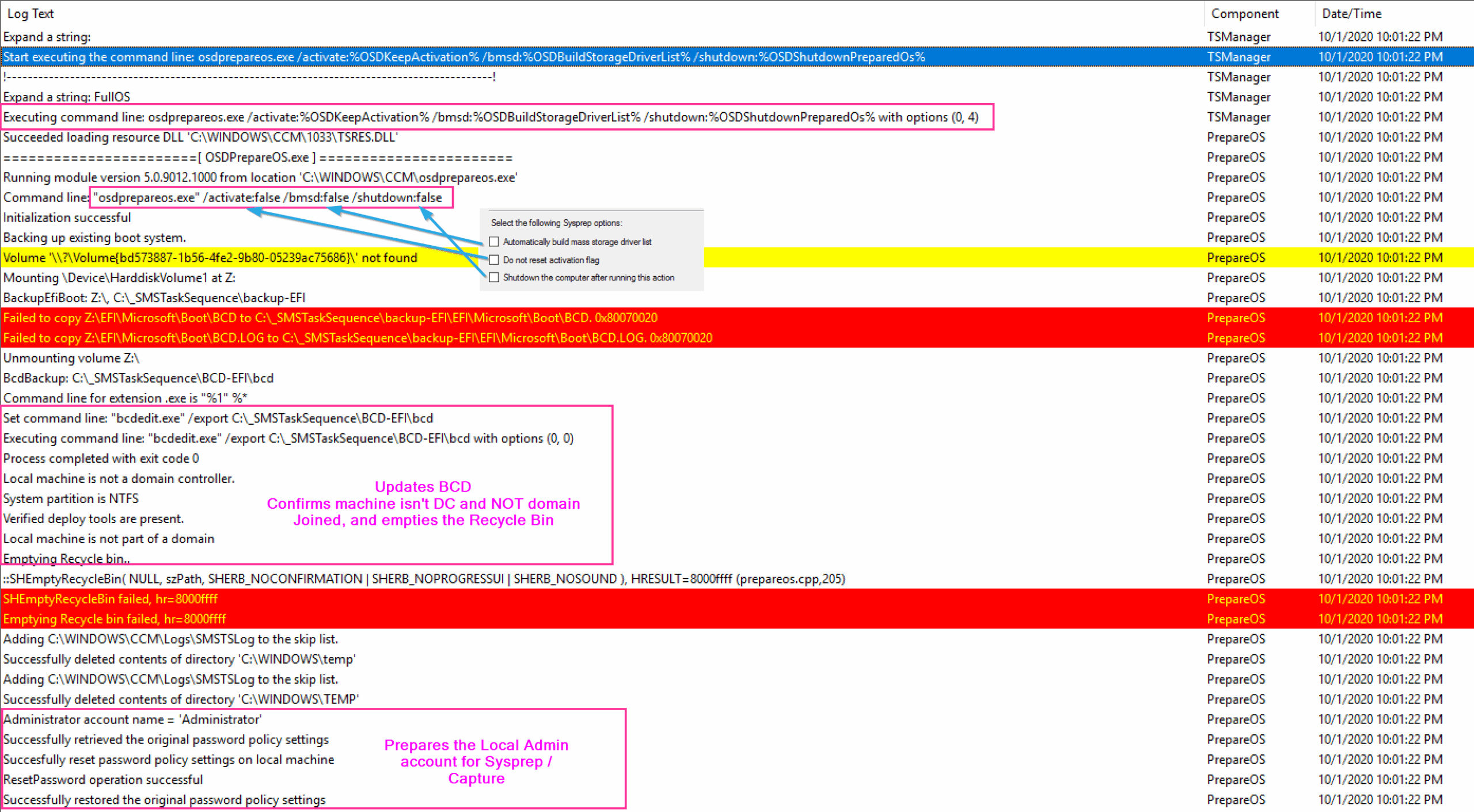This screenshot has width=1474, height=812.
Task: Select 'Emptying Recycle bin failed' error row
Action: [115, 619]
